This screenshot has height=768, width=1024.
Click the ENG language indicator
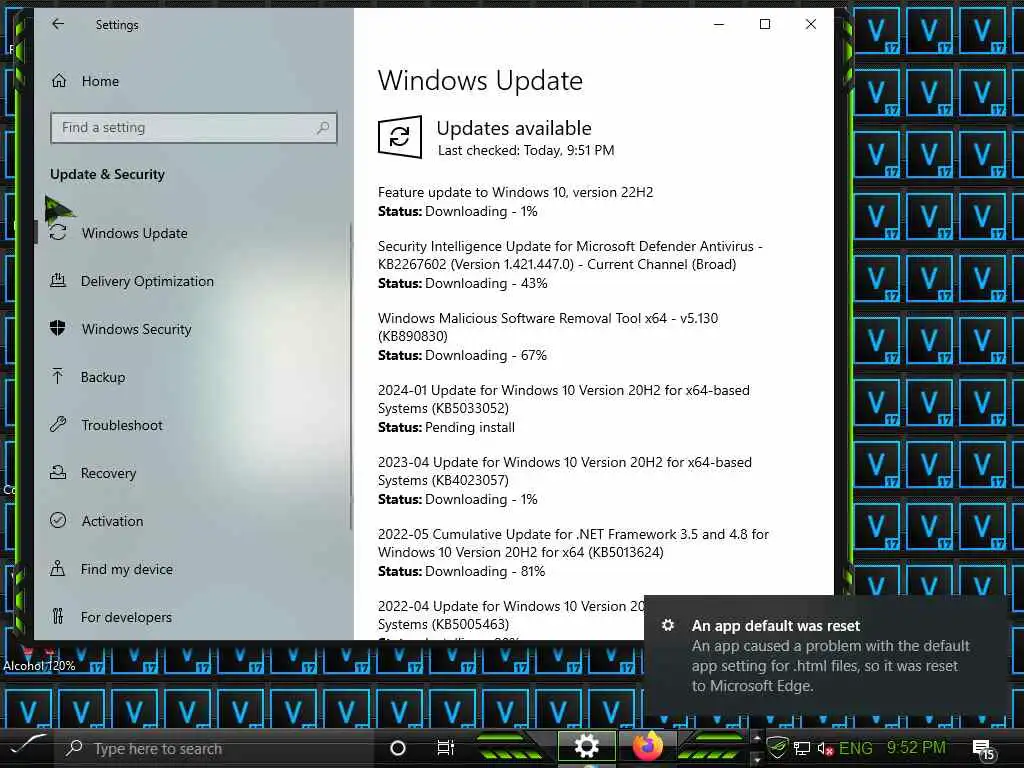coord(856,748)
